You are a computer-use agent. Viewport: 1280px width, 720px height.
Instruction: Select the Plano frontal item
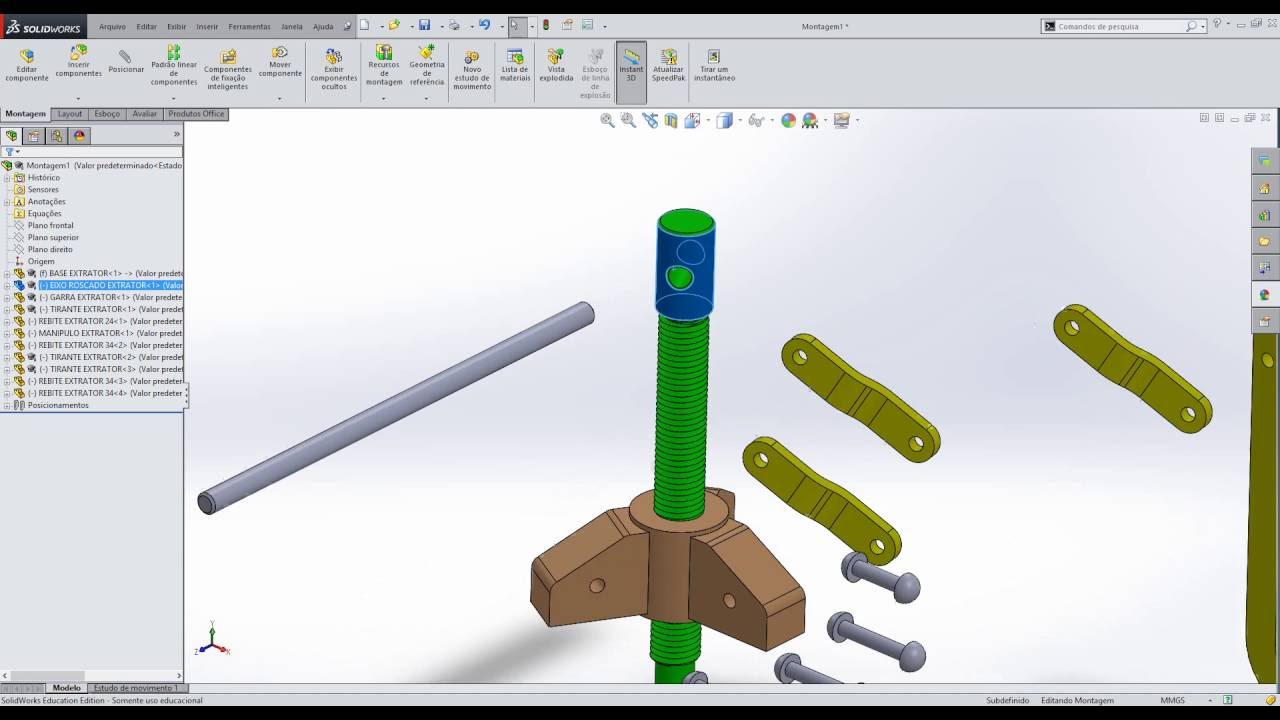[50, 225]
